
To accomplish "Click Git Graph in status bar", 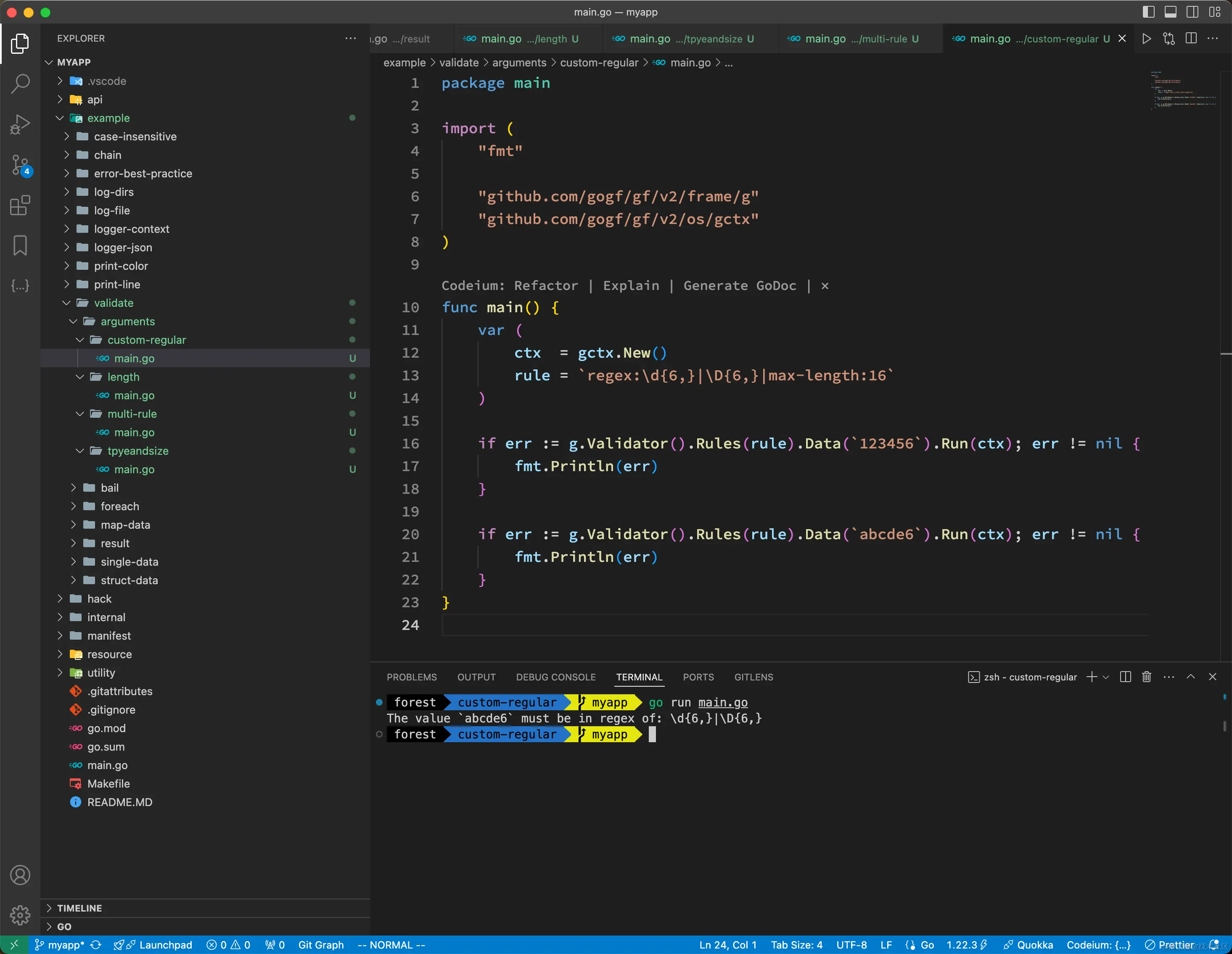I will coord(320,944).
